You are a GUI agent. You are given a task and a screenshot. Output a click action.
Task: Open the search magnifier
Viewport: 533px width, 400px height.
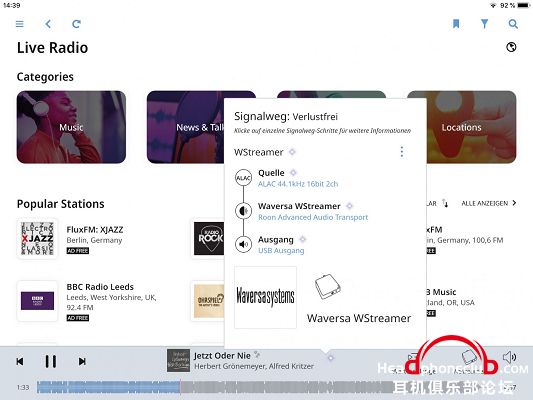click(513, 24)
